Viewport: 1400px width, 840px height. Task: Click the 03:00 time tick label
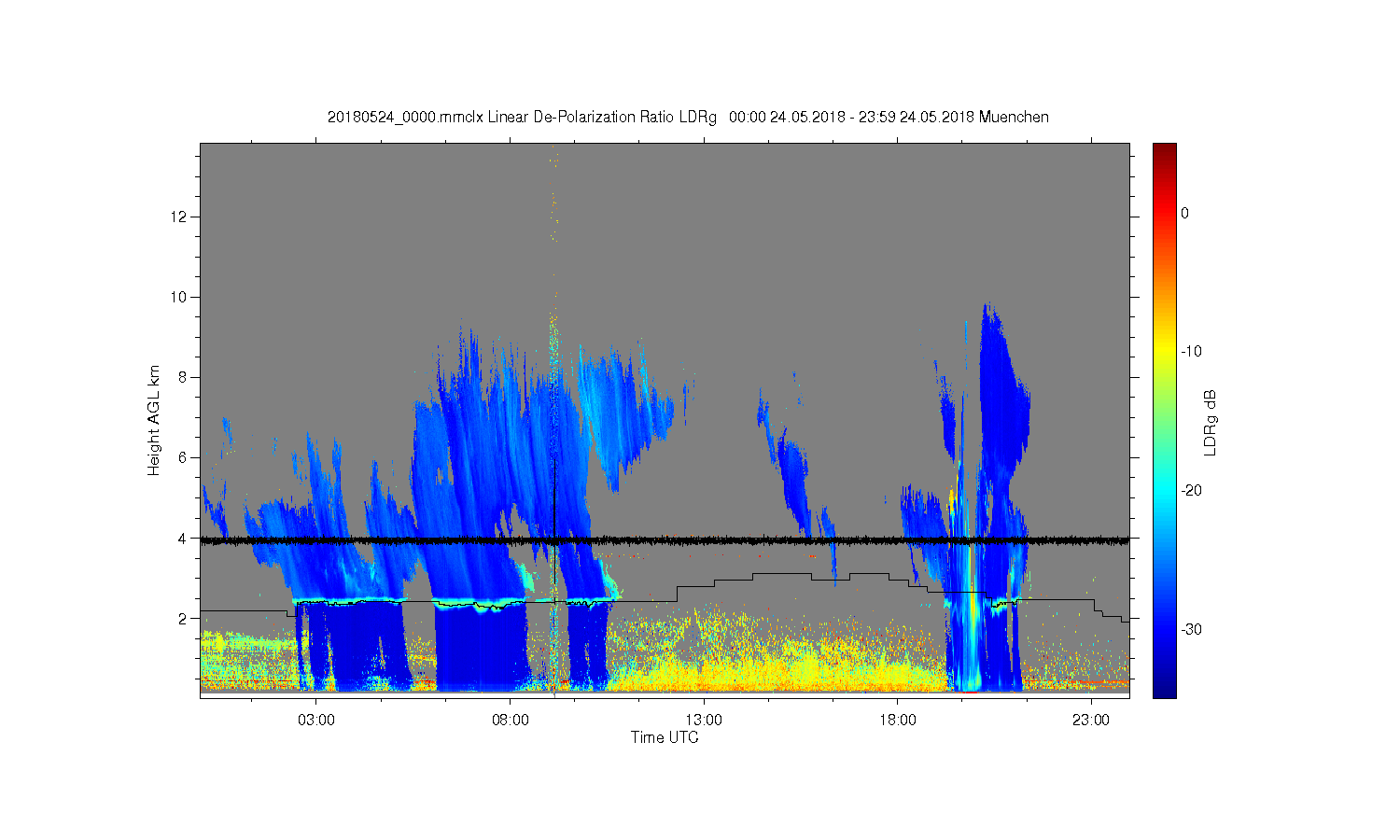pos(316,721)
